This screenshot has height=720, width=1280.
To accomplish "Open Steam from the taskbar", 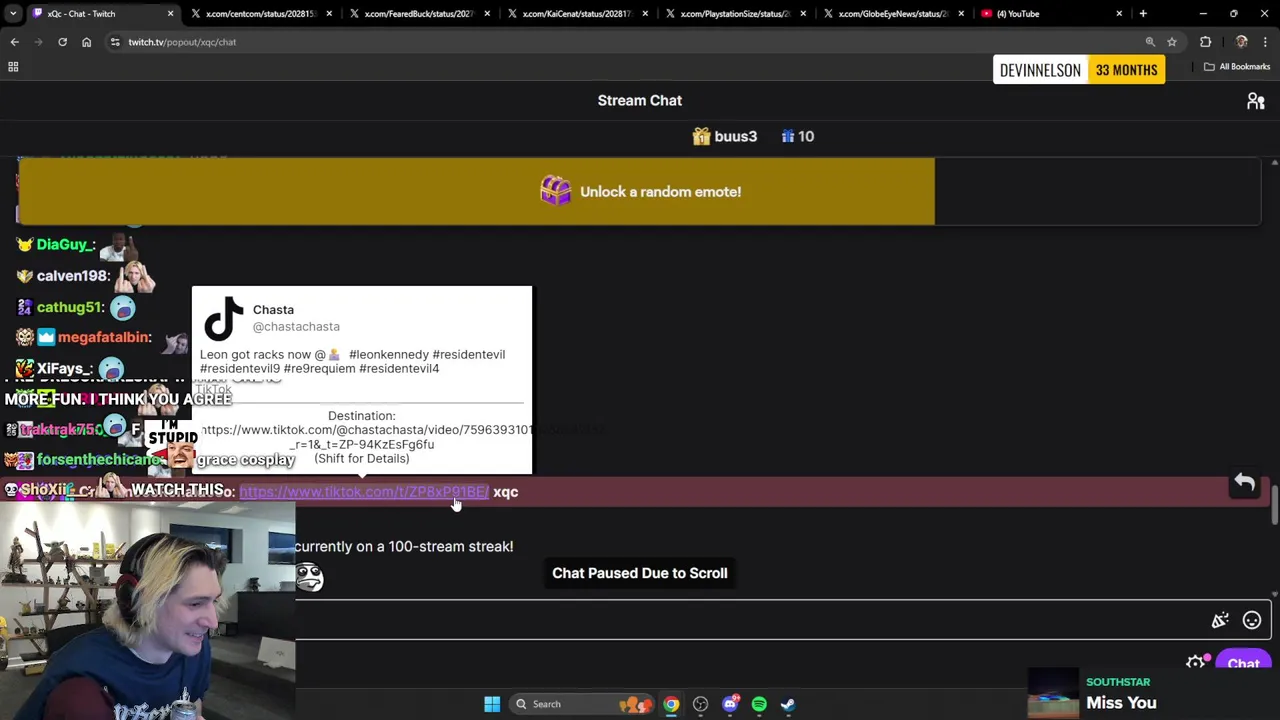I will (788, 704).
